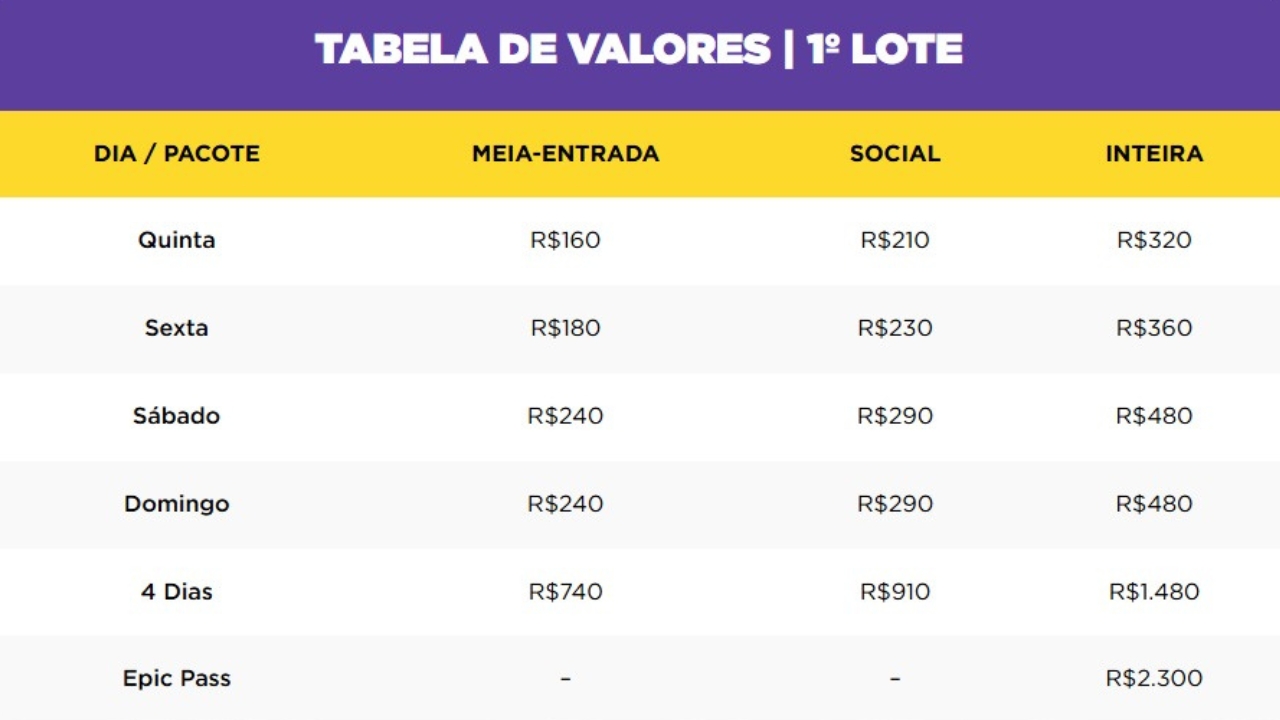The height and width of the screenshot is (720, 1280).
Task: Click the Sexta row label
Action: click(177, 328)
